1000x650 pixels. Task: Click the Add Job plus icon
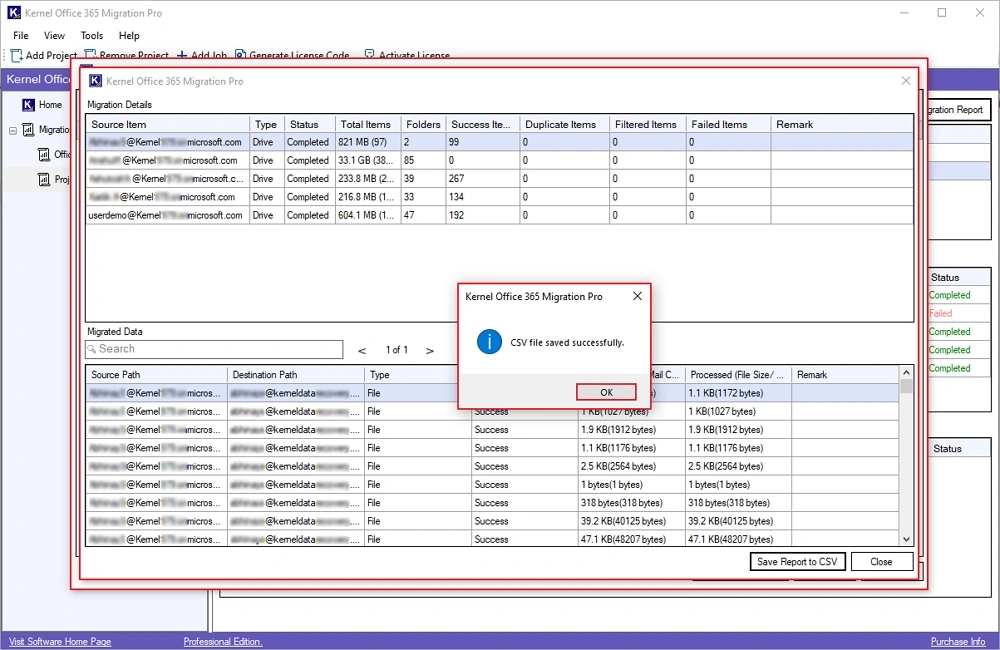point(180,55)
